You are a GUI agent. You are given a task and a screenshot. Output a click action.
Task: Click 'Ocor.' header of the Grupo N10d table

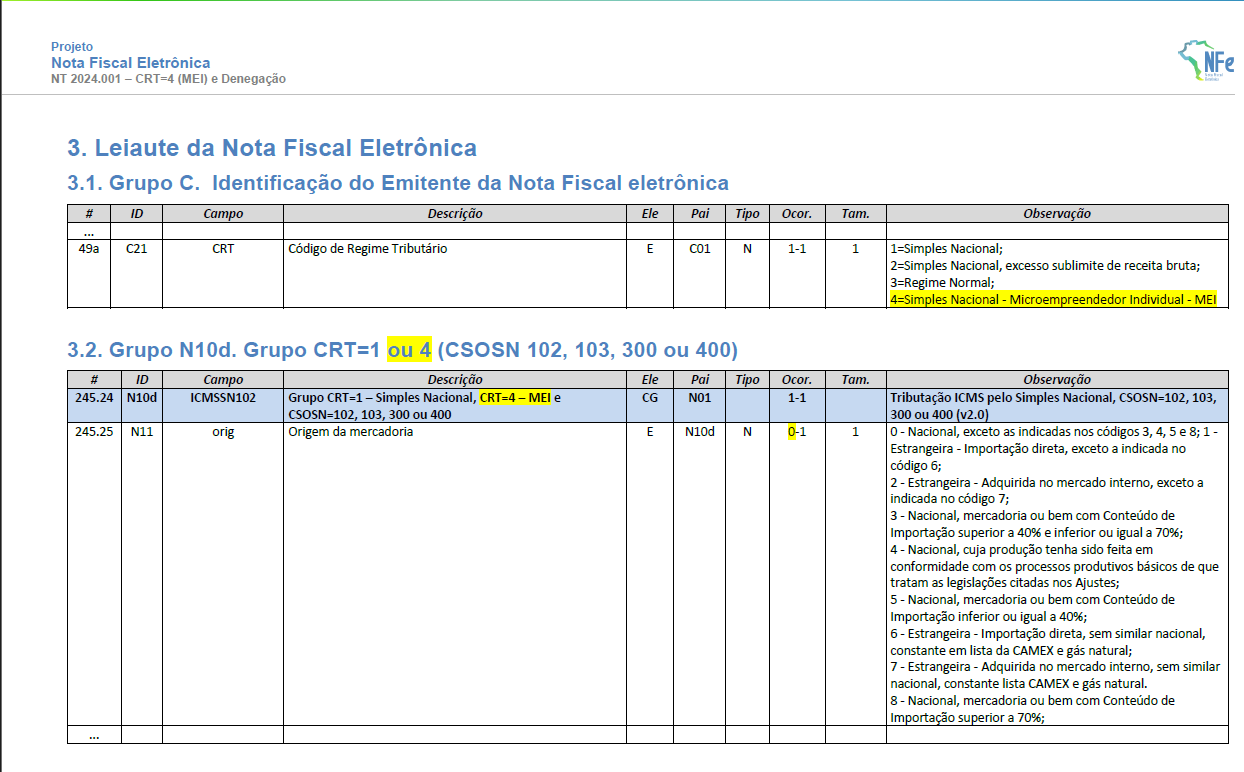click(797, 380)
